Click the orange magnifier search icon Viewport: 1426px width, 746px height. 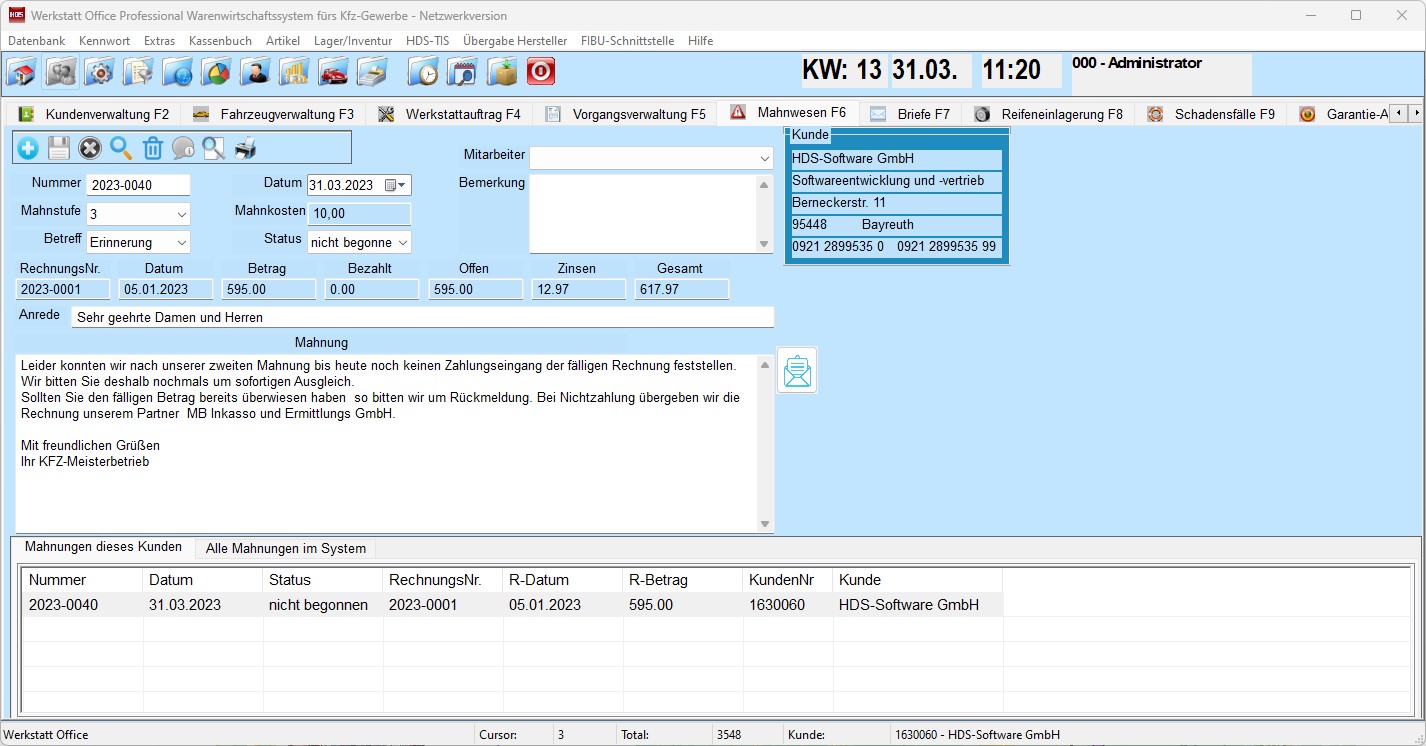pyautogui.click(x=121, y=149)
